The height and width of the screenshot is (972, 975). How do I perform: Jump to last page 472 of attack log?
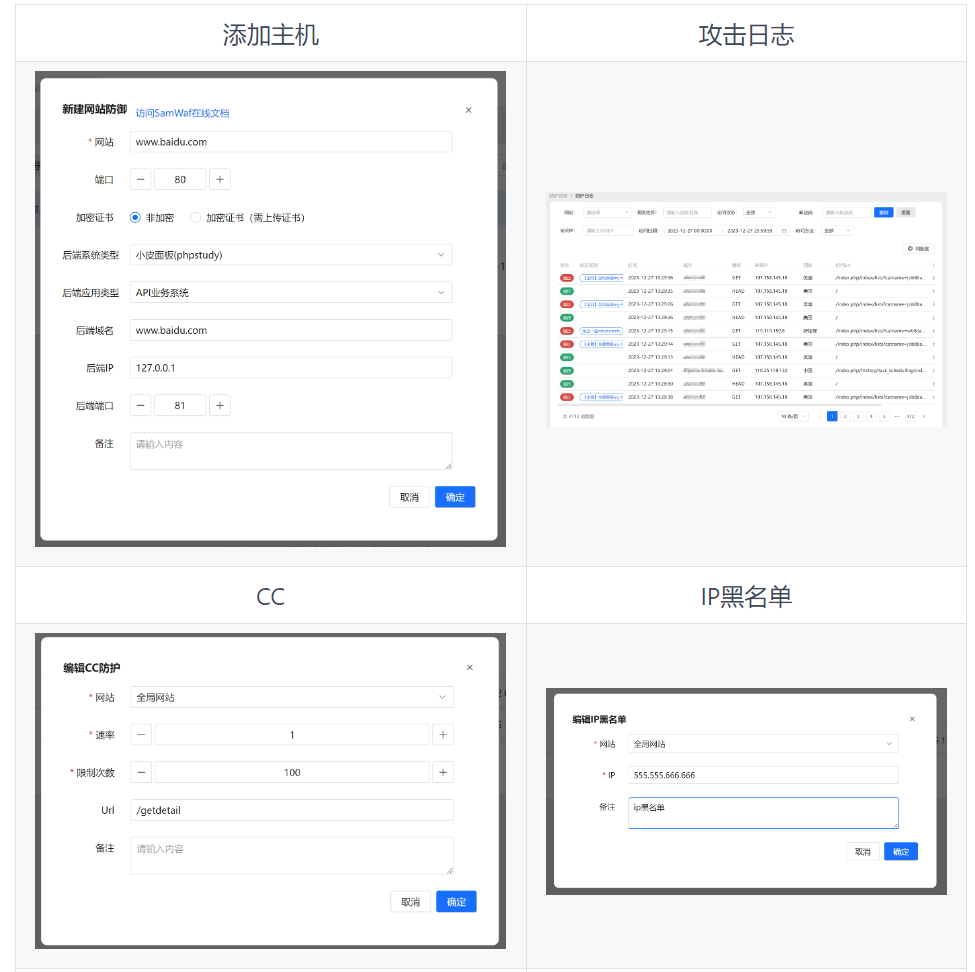[910, 416]
